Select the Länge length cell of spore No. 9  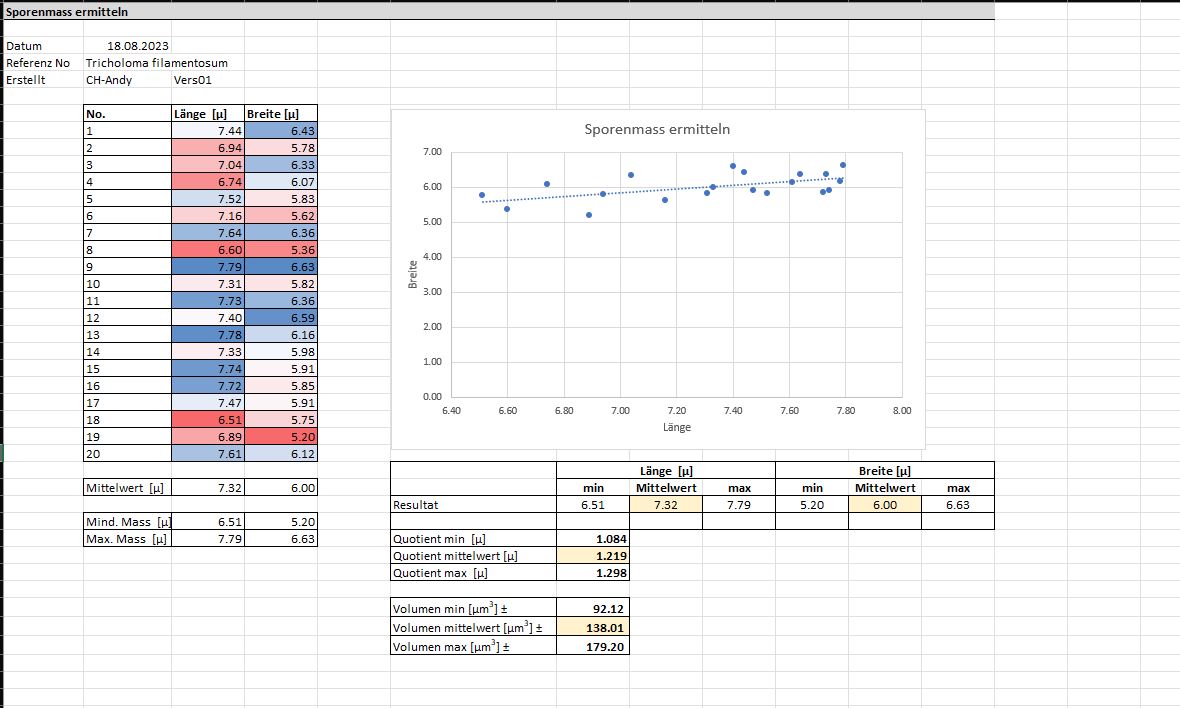tap(208, 267)
